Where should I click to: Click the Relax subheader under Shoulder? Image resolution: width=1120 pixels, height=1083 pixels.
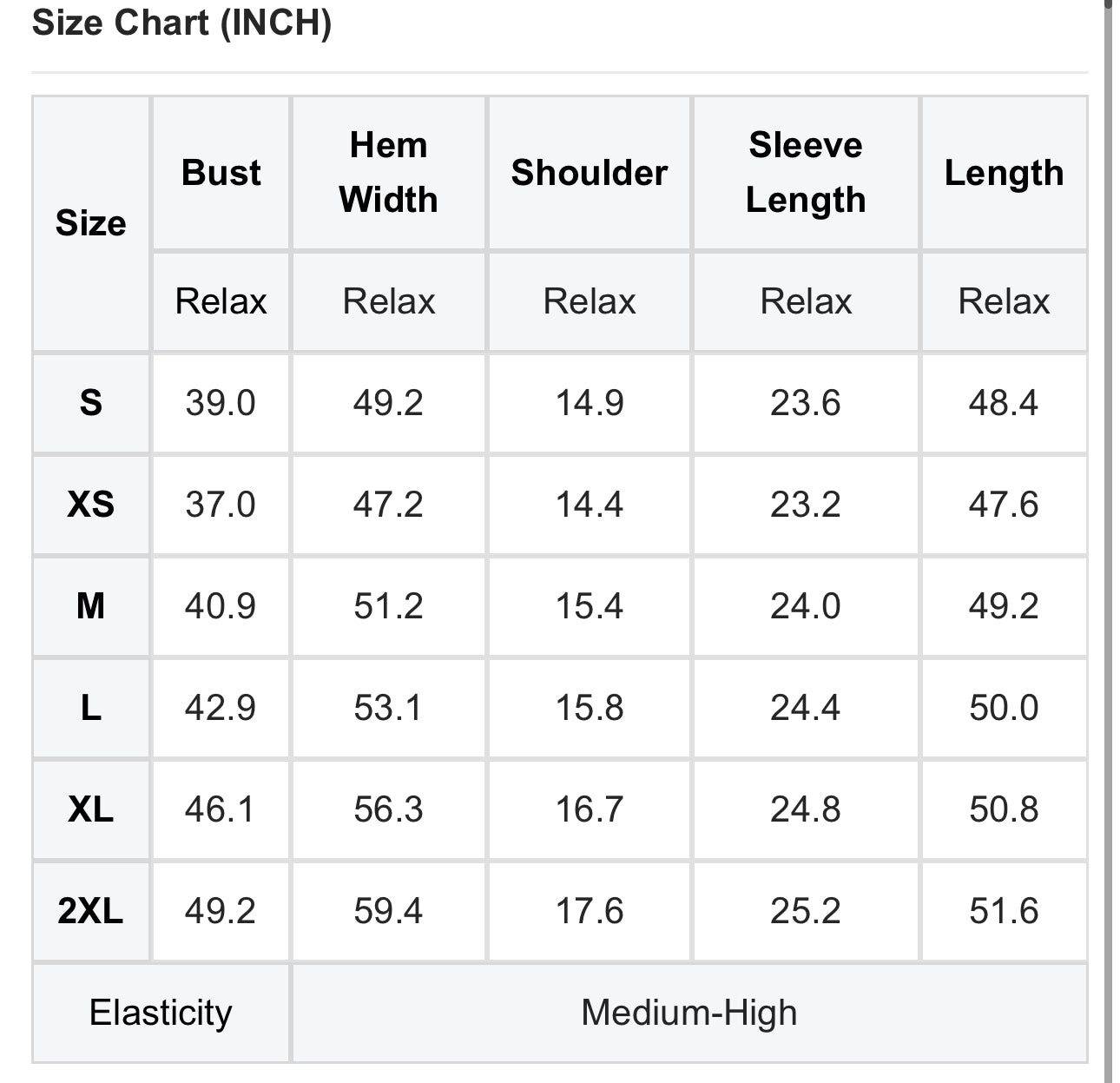pyautogui.click(x=589, y=301)
